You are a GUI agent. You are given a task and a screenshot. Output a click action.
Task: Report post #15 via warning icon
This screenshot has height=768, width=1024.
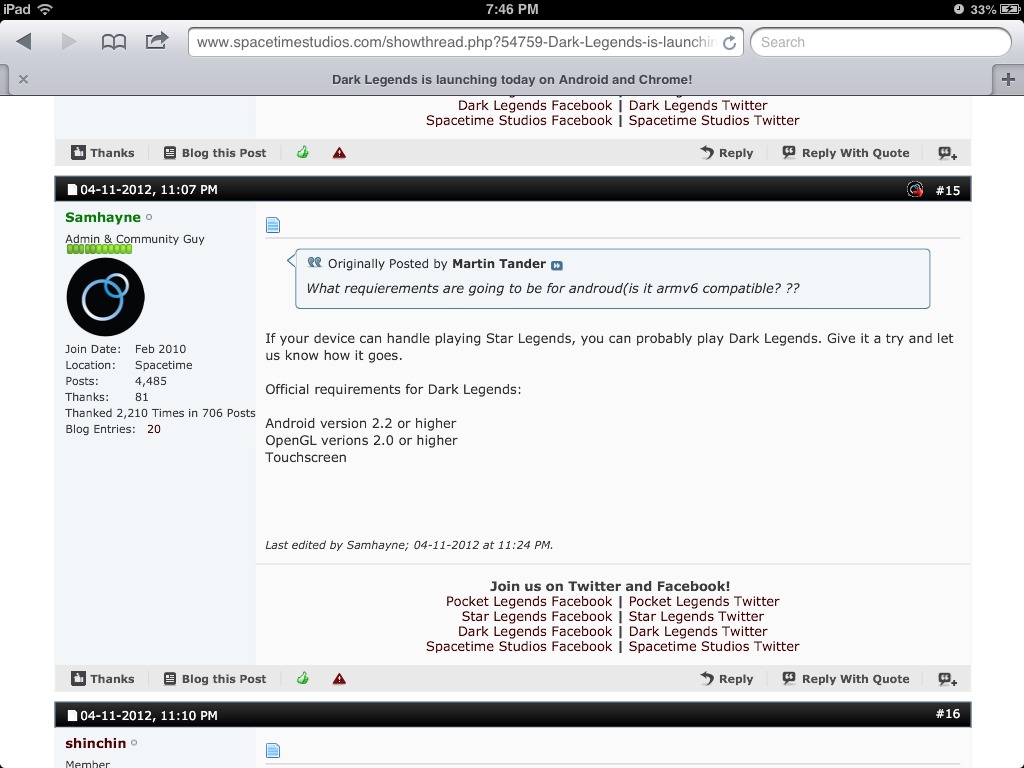coord(339,679)
